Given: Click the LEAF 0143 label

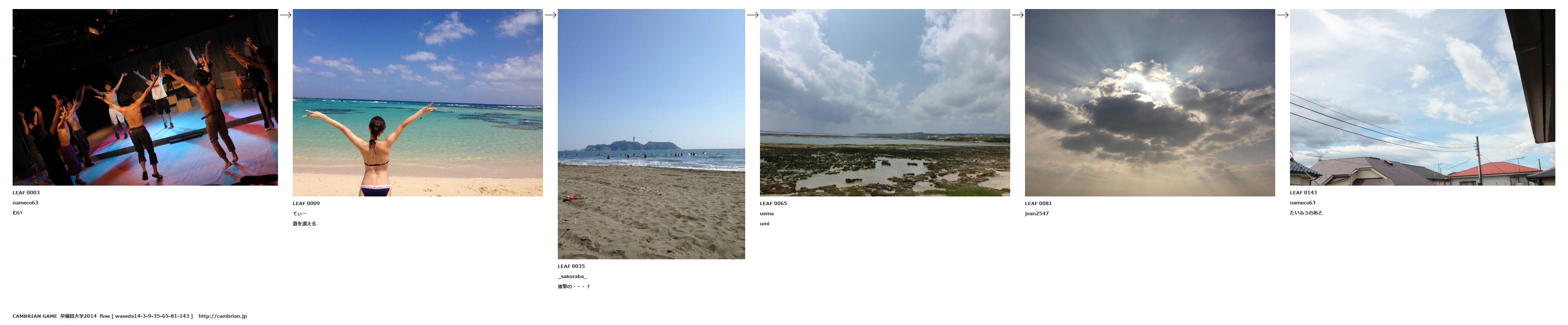Looking at the screenshot, I should pyautogui.click(x=1303, y=193).
